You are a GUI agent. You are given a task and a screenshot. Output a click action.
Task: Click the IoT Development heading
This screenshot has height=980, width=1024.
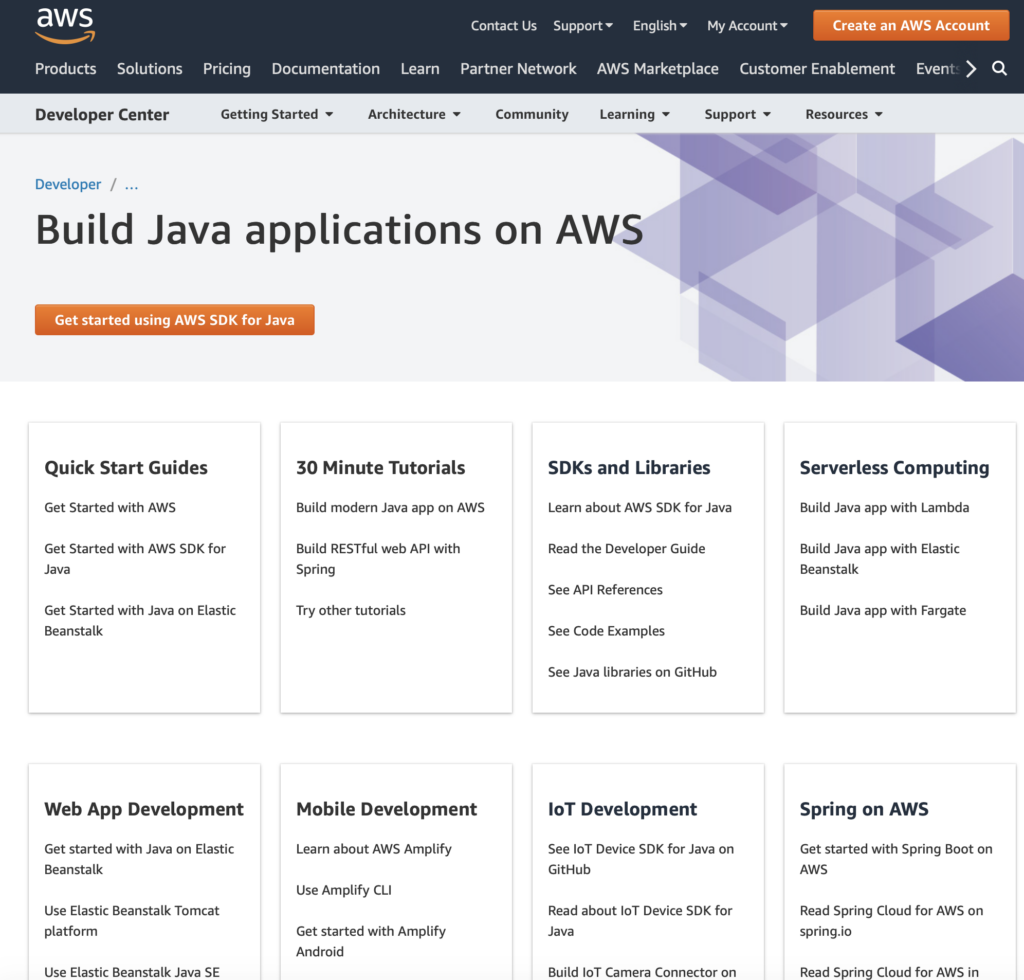(x=622, y=809)
